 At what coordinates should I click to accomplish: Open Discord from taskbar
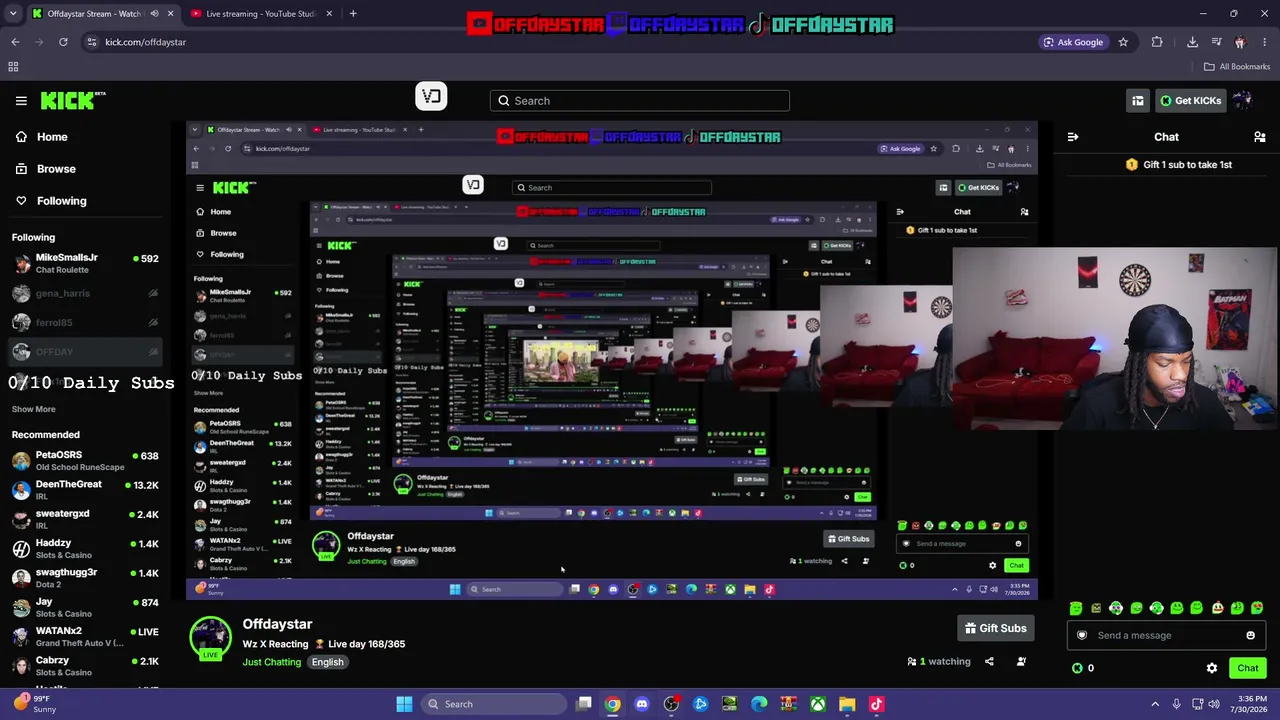(x=642, y=704)
